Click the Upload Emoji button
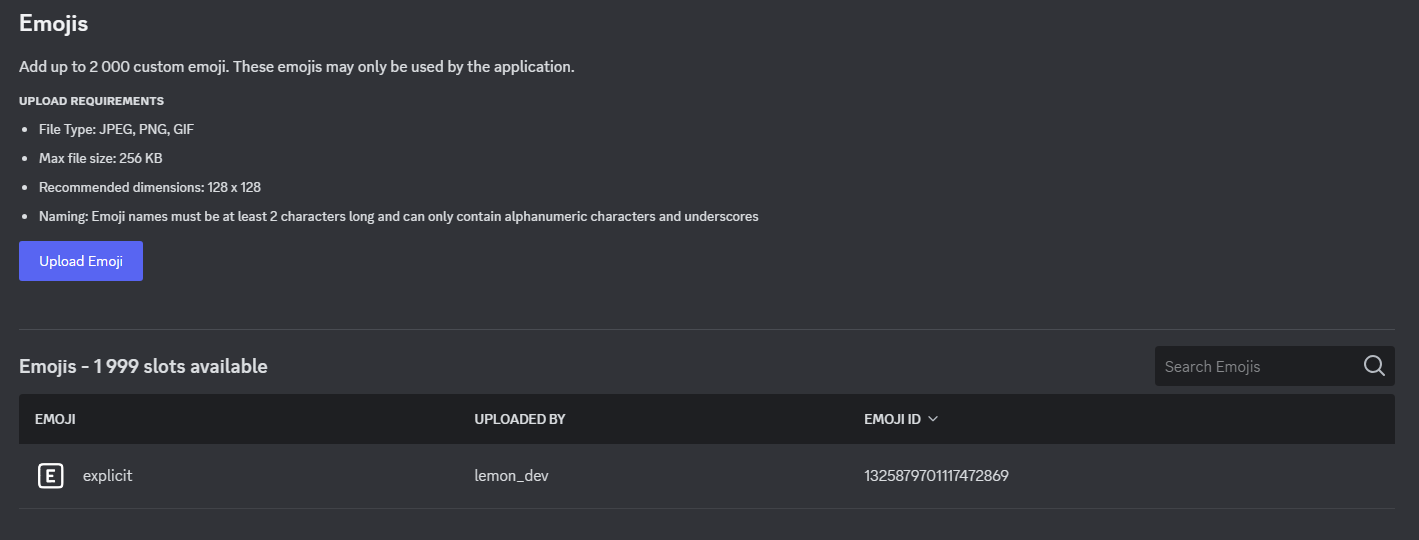Screen dimensions: 1419x540 coord(81,261)
